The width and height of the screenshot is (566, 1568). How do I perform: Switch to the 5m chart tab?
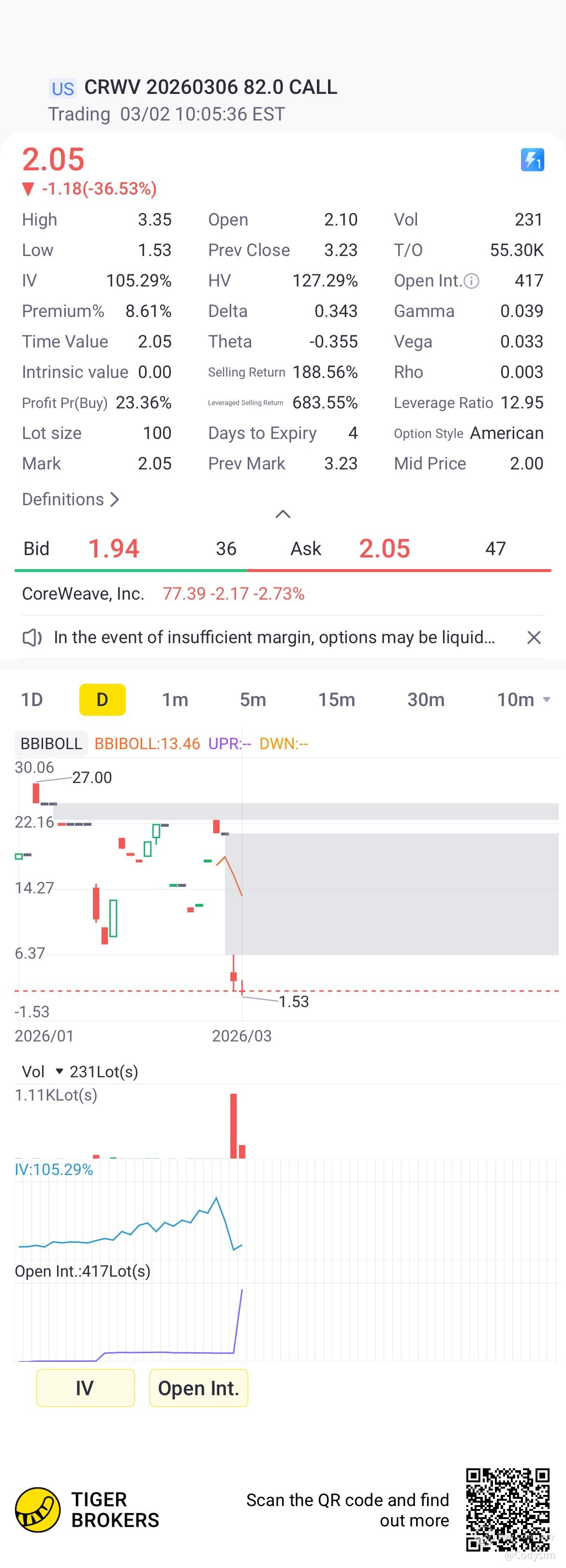pyautogui.click(x=253, y=699)
